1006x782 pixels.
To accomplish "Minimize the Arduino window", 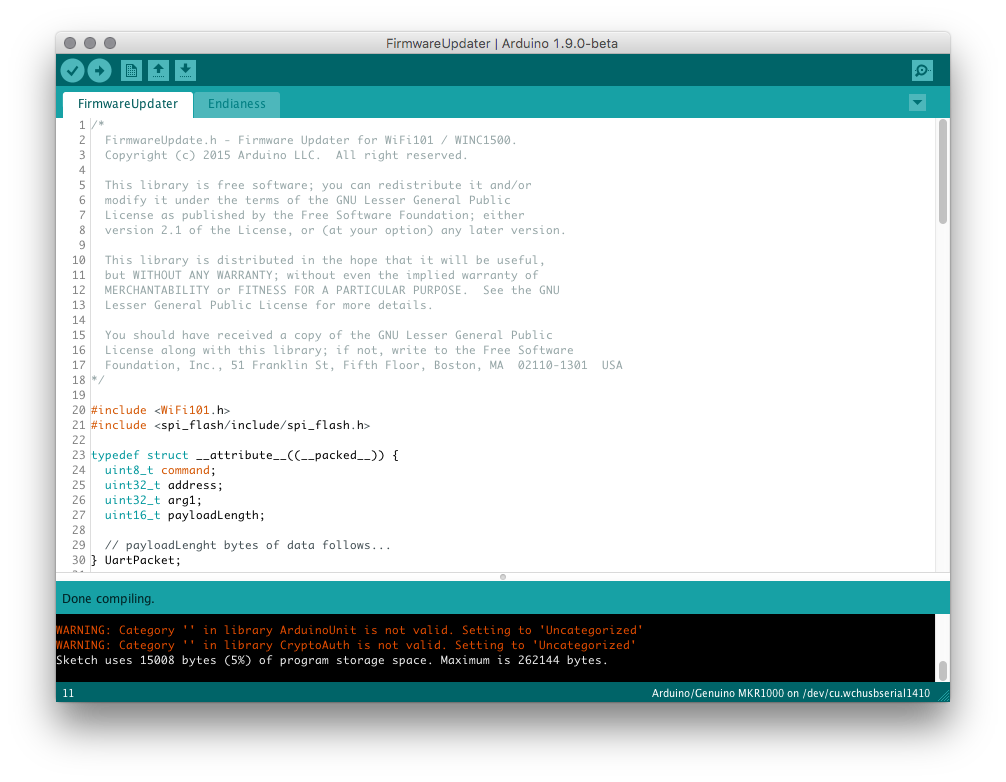I will point(90,43).
